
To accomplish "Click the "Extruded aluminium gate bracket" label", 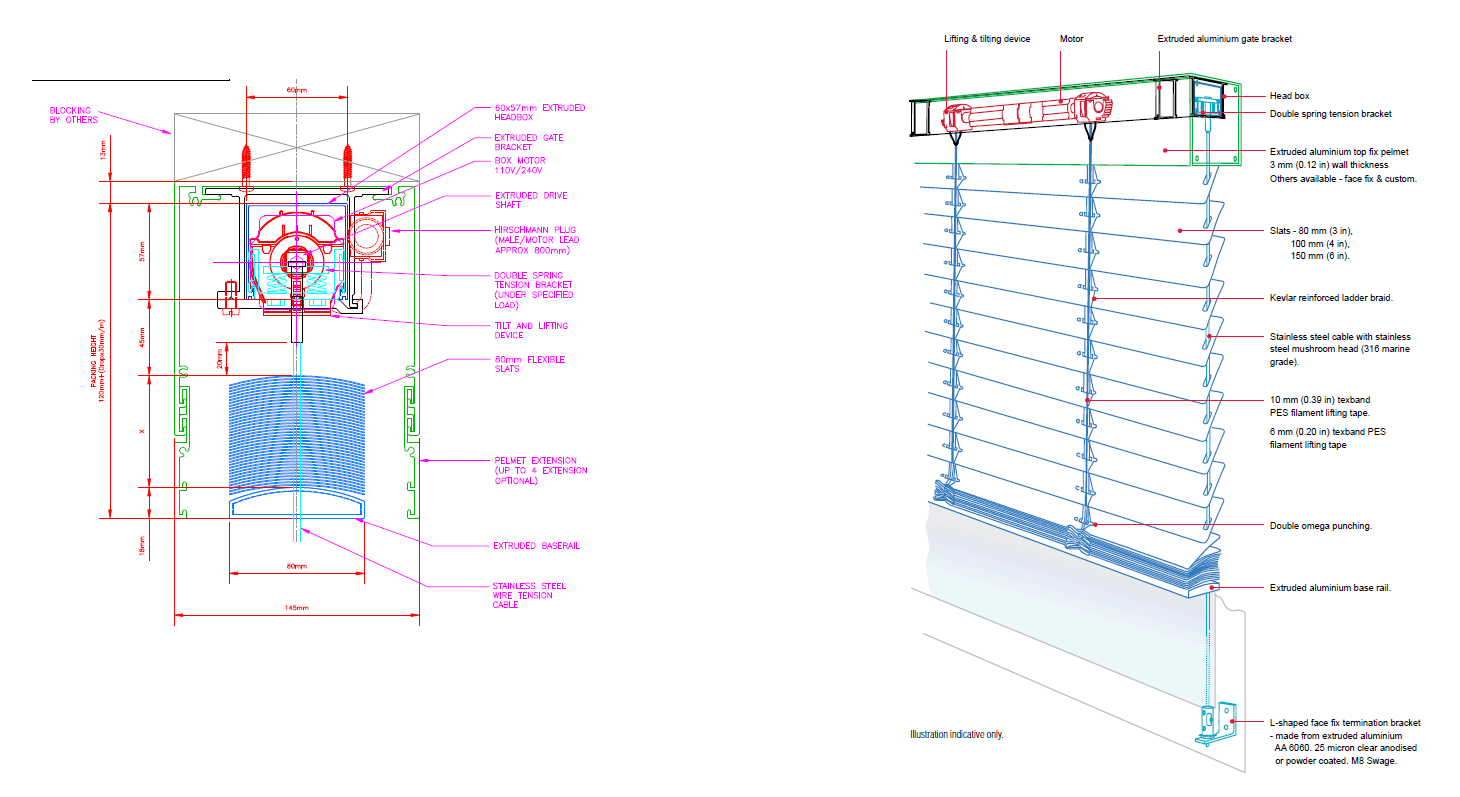I will click(1225, 39).
